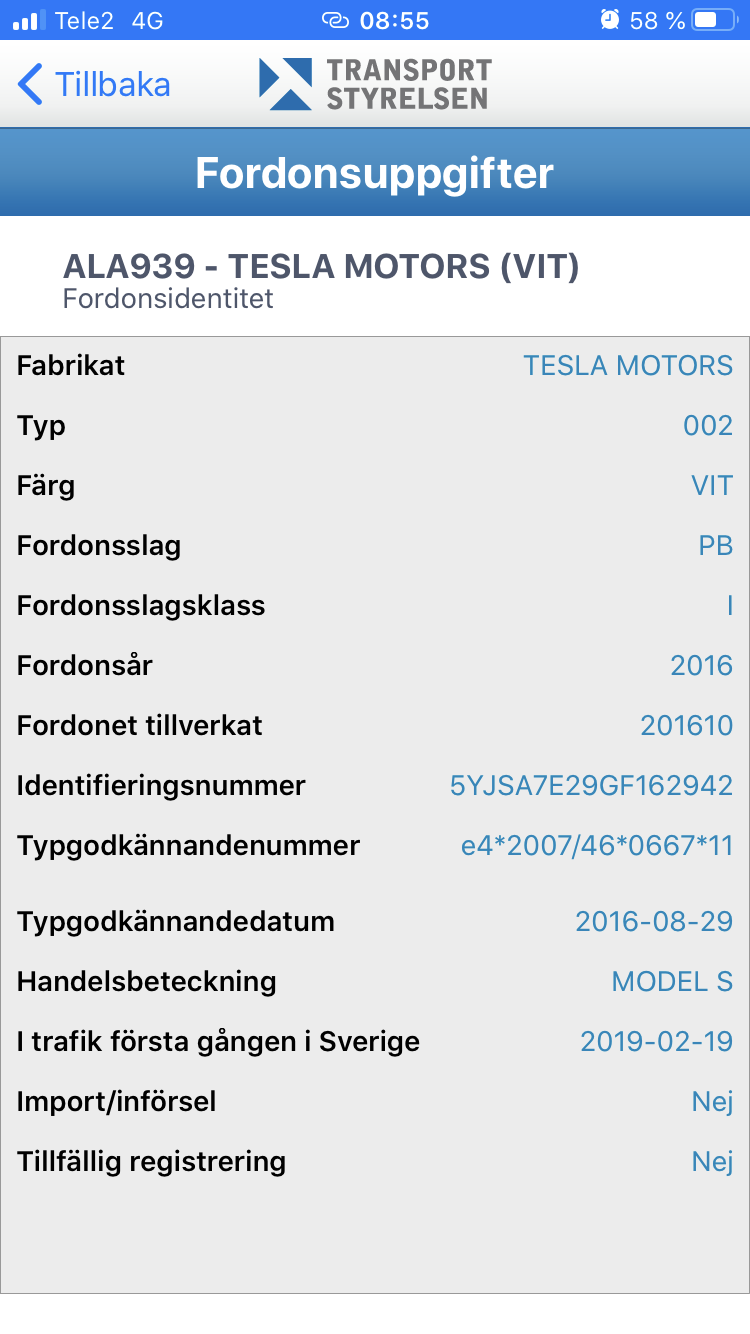Tap the personal hotspot link icon
750x1334 pixels.
334,20
